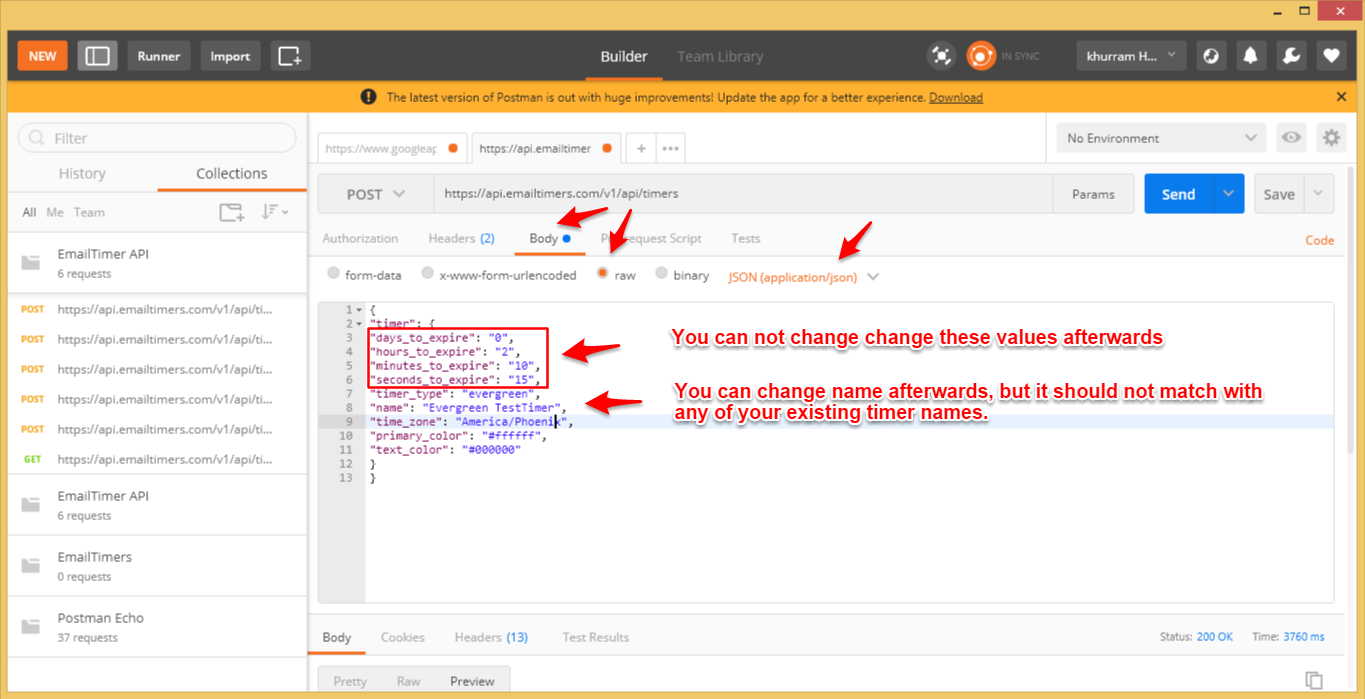The width and height of the screenshot is (1365, 699).
Task: Click the Filter search field
Action: [157, 138]
